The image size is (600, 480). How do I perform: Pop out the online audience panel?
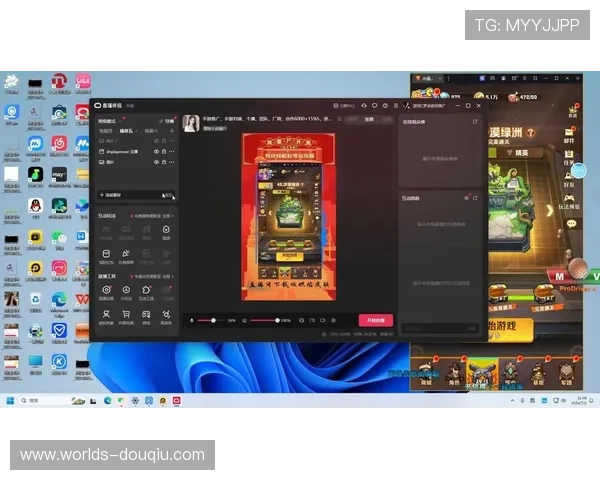tap(475, 122)
